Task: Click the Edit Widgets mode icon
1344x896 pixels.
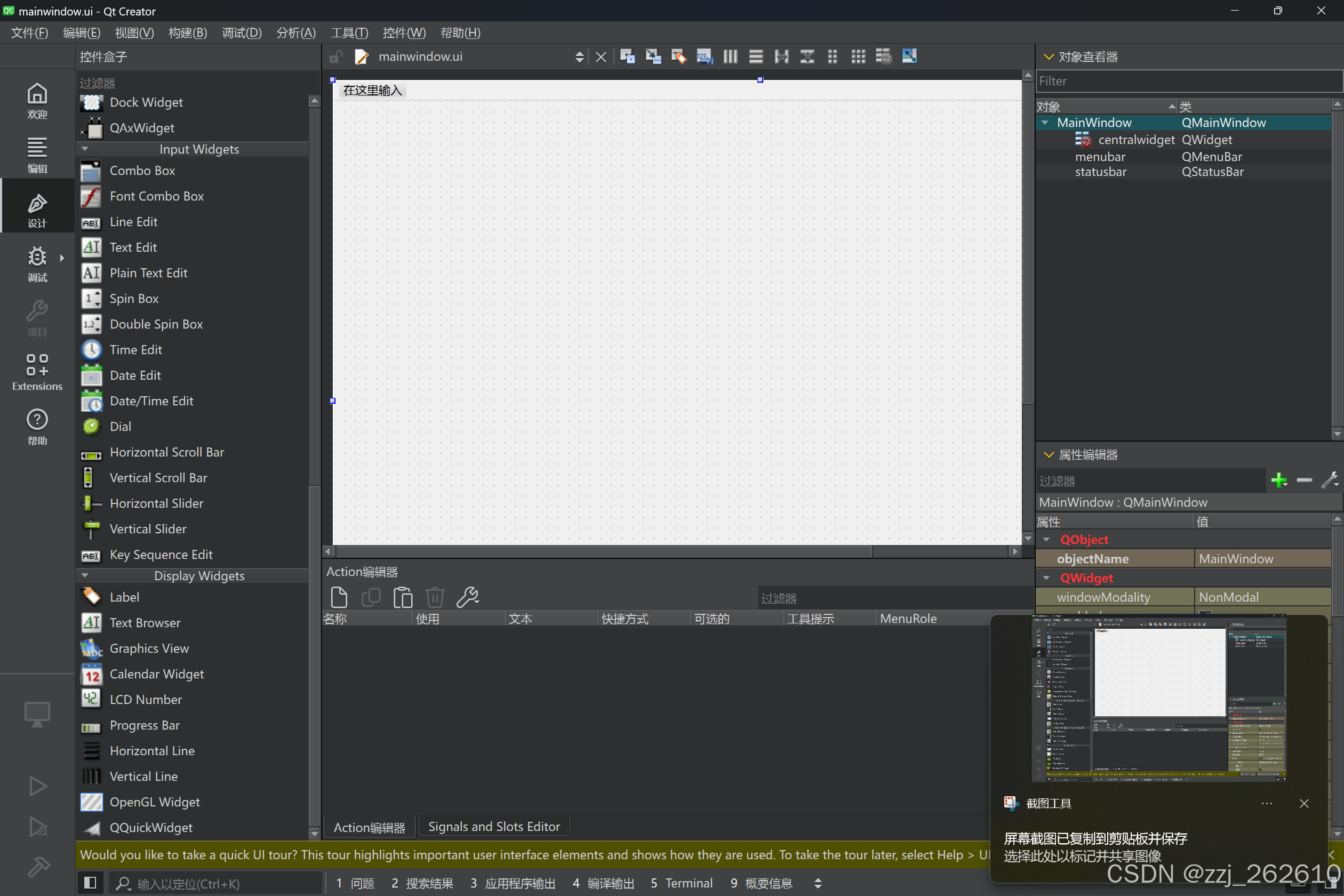Action: click(627, 57)
